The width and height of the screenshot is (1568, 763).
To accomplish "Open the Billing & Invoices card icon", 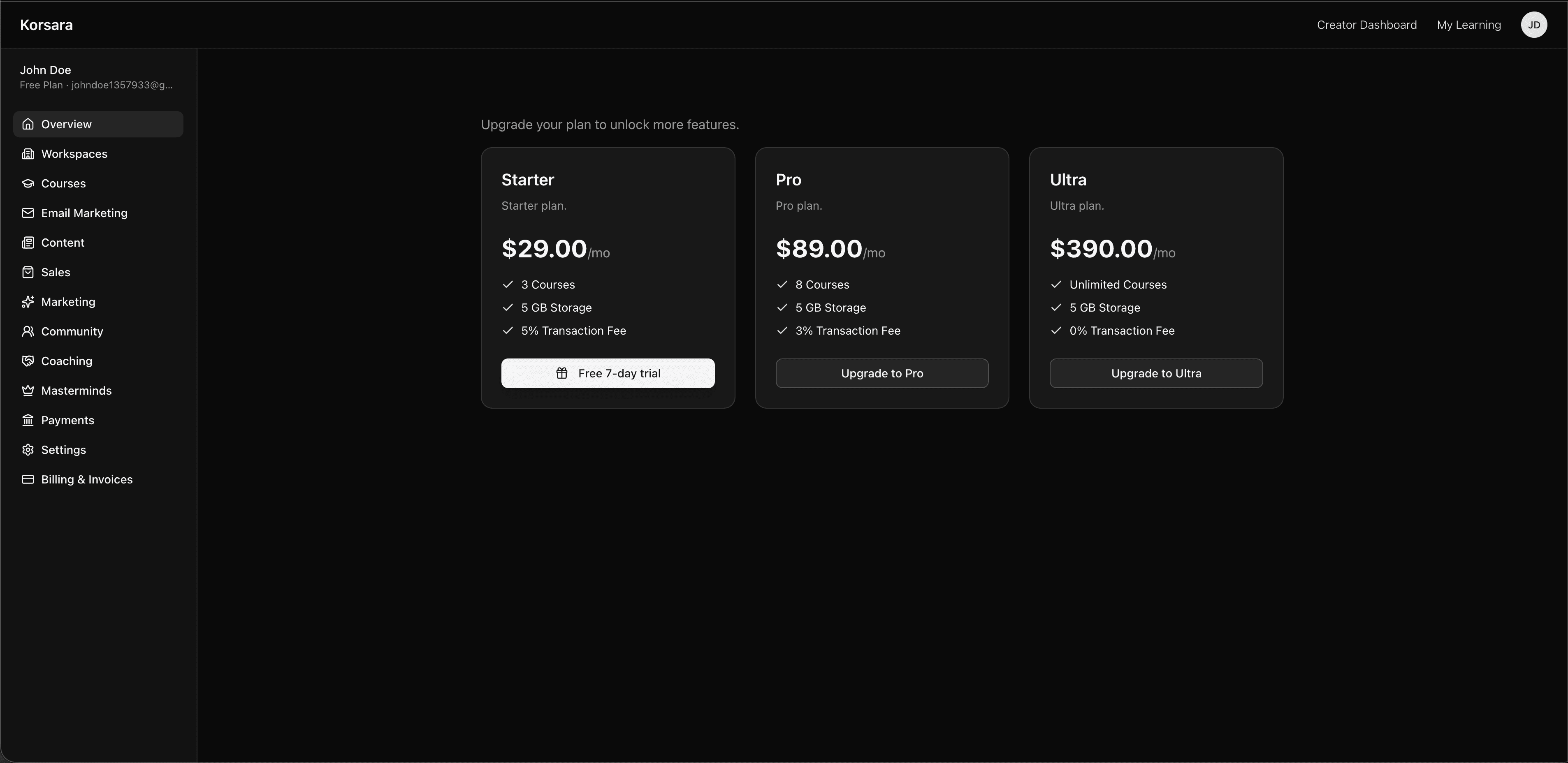I will click(28, 479).
